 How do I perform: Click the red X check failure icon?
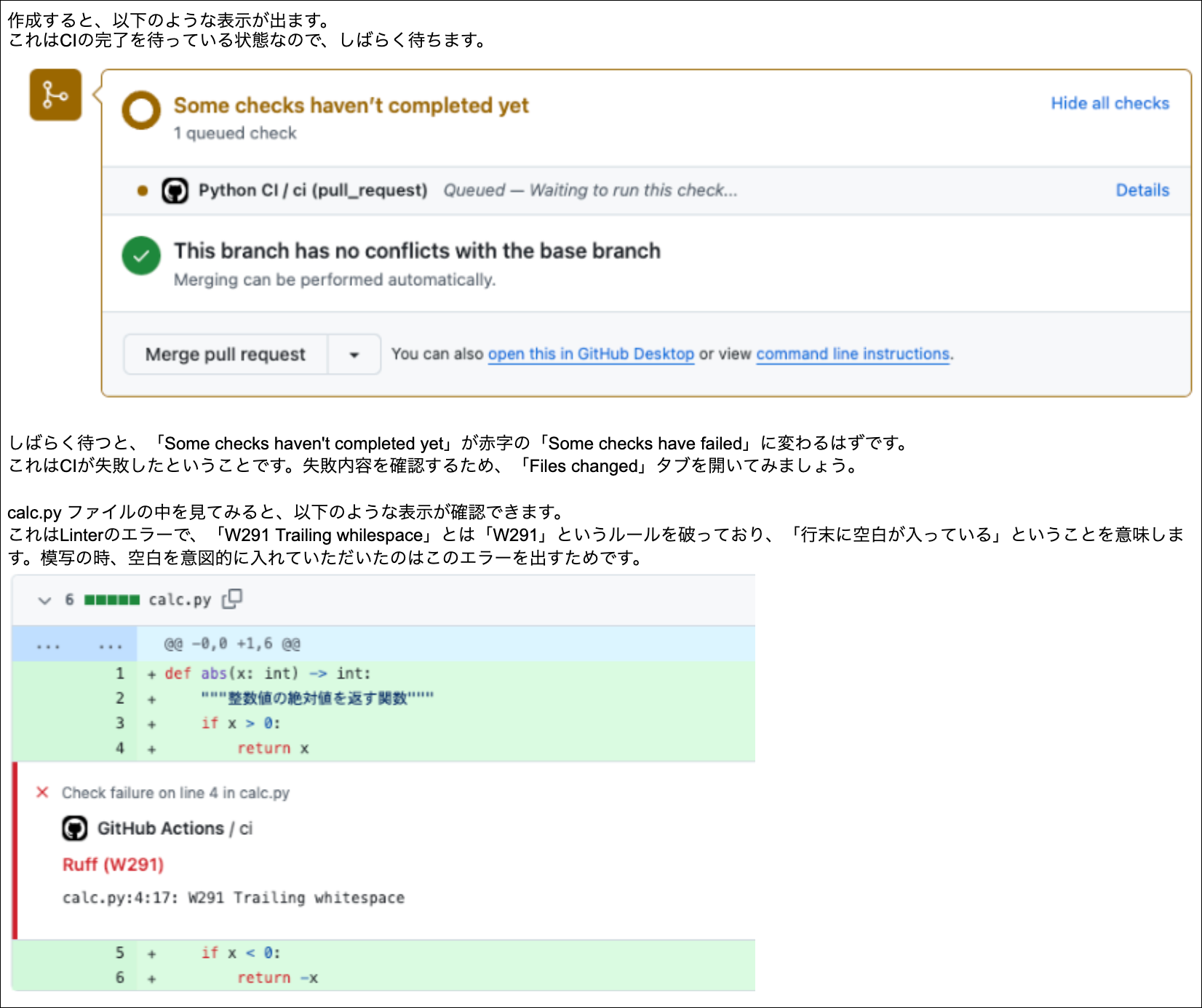(x=42, y=792)
